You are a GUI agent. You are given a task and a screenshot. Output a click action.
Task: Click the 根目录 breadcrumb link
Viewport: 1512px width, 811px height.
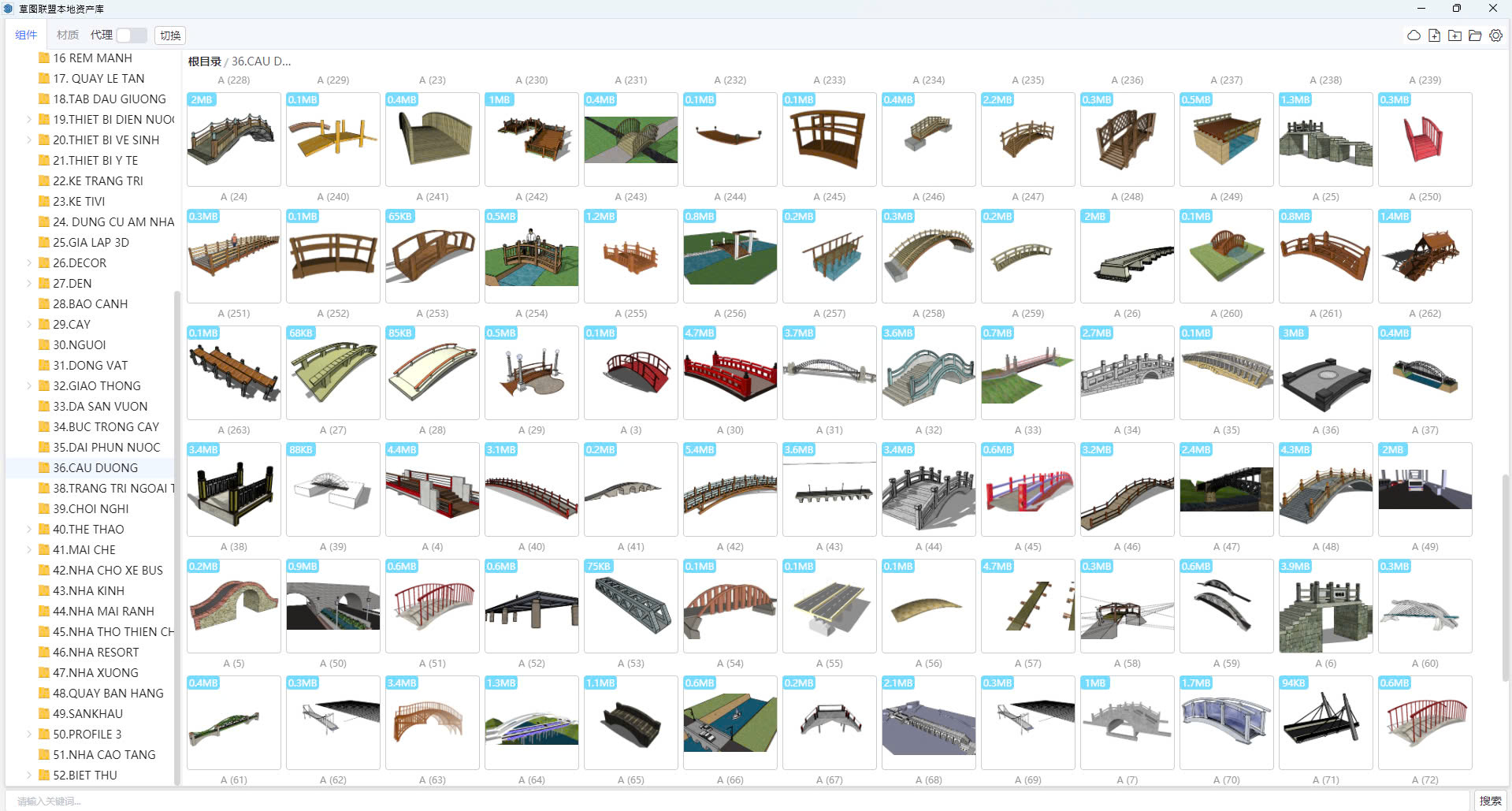(x=204, y=61)
